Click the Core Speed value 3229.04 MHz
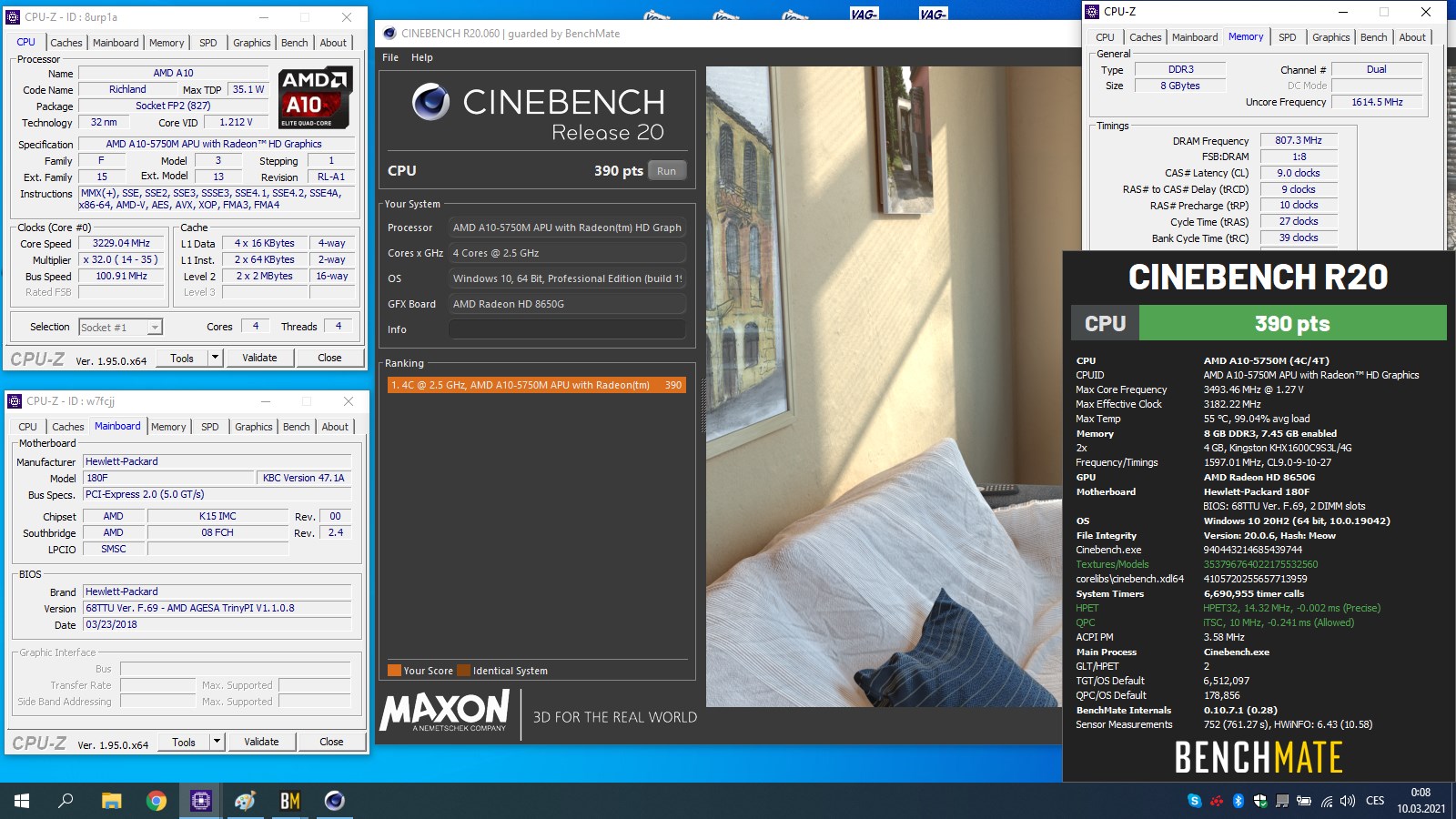This screenshot has width=1456, height=819. pyautogui.click(x=121, y=243)
